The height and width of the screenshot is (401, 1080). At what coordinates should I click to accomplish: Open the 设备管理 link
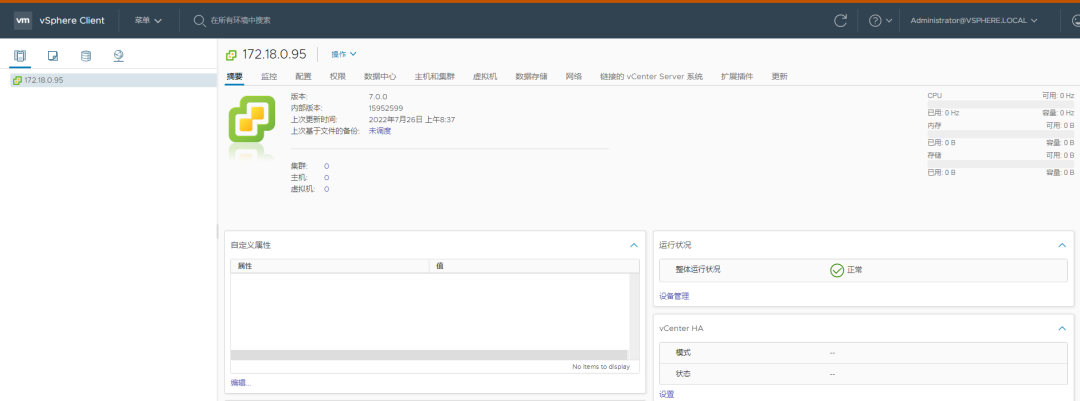(x=674, y=296)
